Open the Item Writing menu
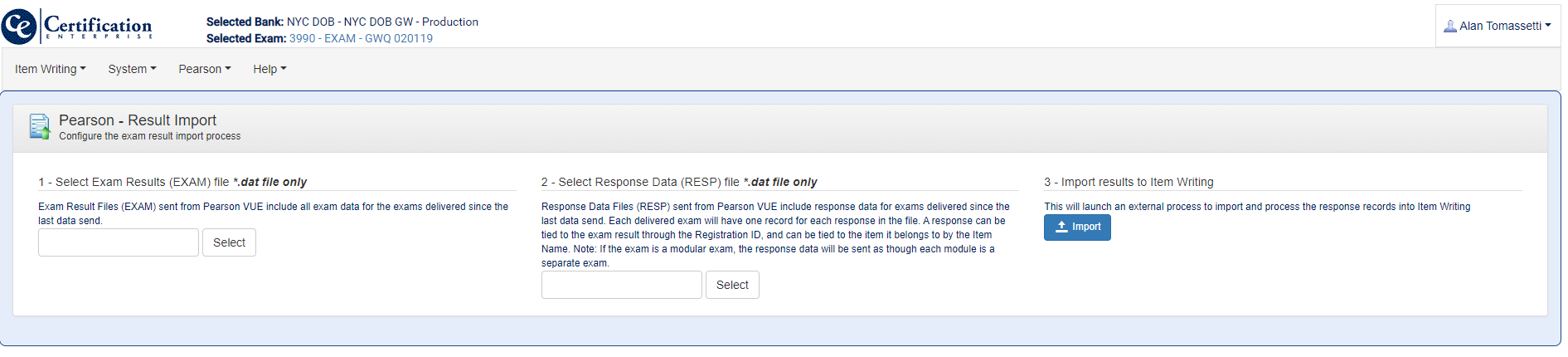The height and width of the screenshot is (357, 1568). [50, 69]
